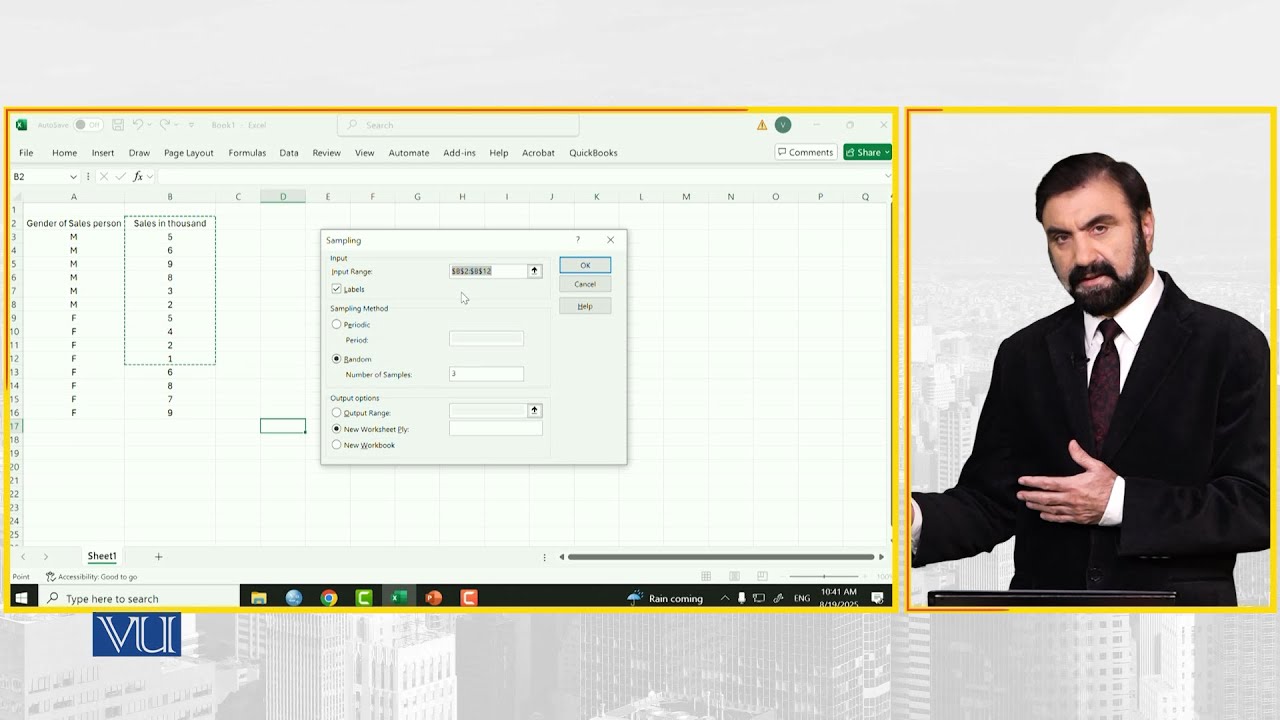Open the Share button dropdown
The width and height of the screenshot is (1280, 720).
coord(886,152)
